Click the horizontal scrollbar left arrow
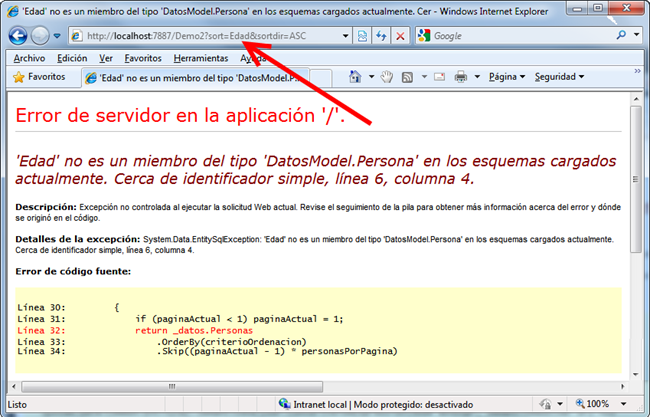The width and height of the screenshot is (650, 417). [x=14, y=387]
